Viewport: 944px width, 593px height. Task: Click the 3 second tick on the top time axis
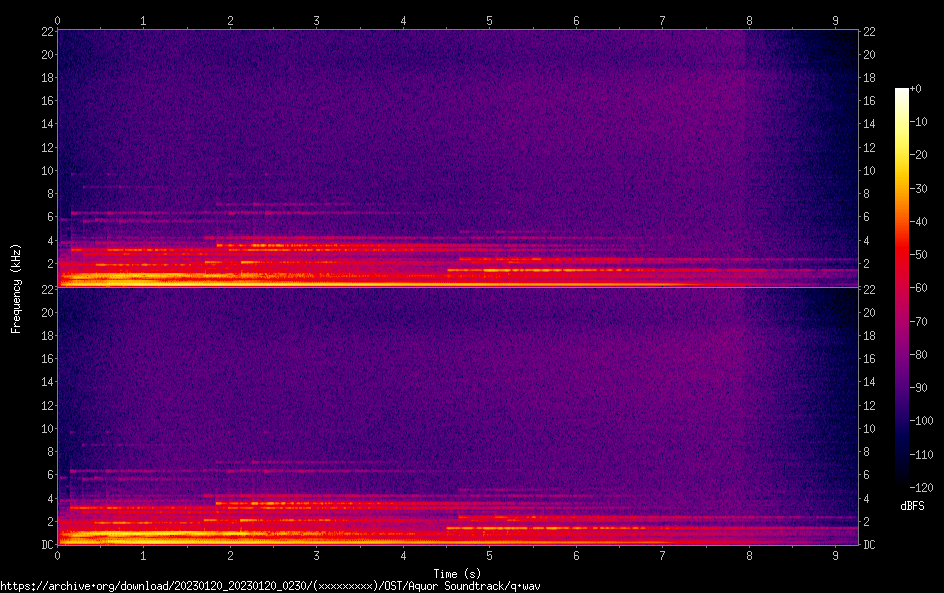(x=317, y=20)
